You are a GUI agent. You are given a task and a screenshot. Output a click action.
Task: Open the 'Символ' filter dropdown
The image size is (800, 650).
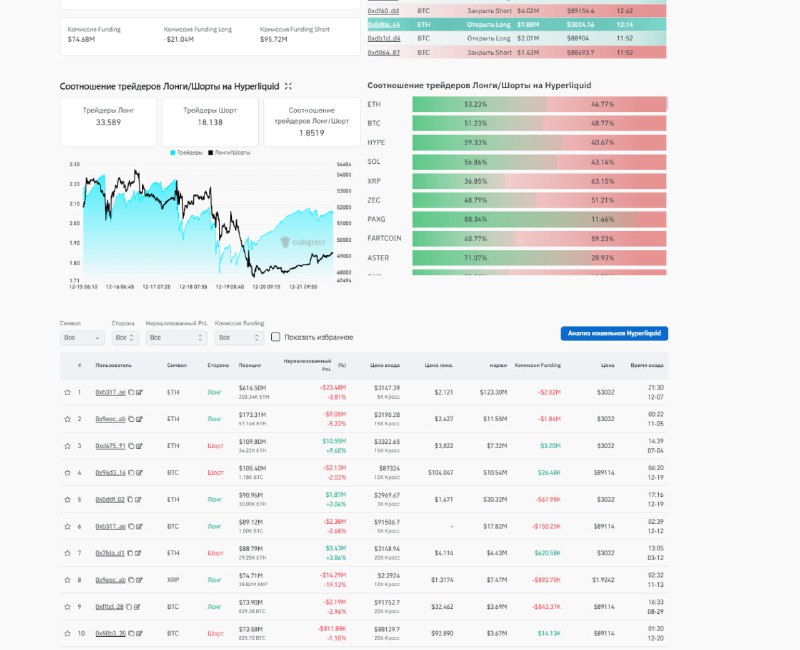point(81,338)
